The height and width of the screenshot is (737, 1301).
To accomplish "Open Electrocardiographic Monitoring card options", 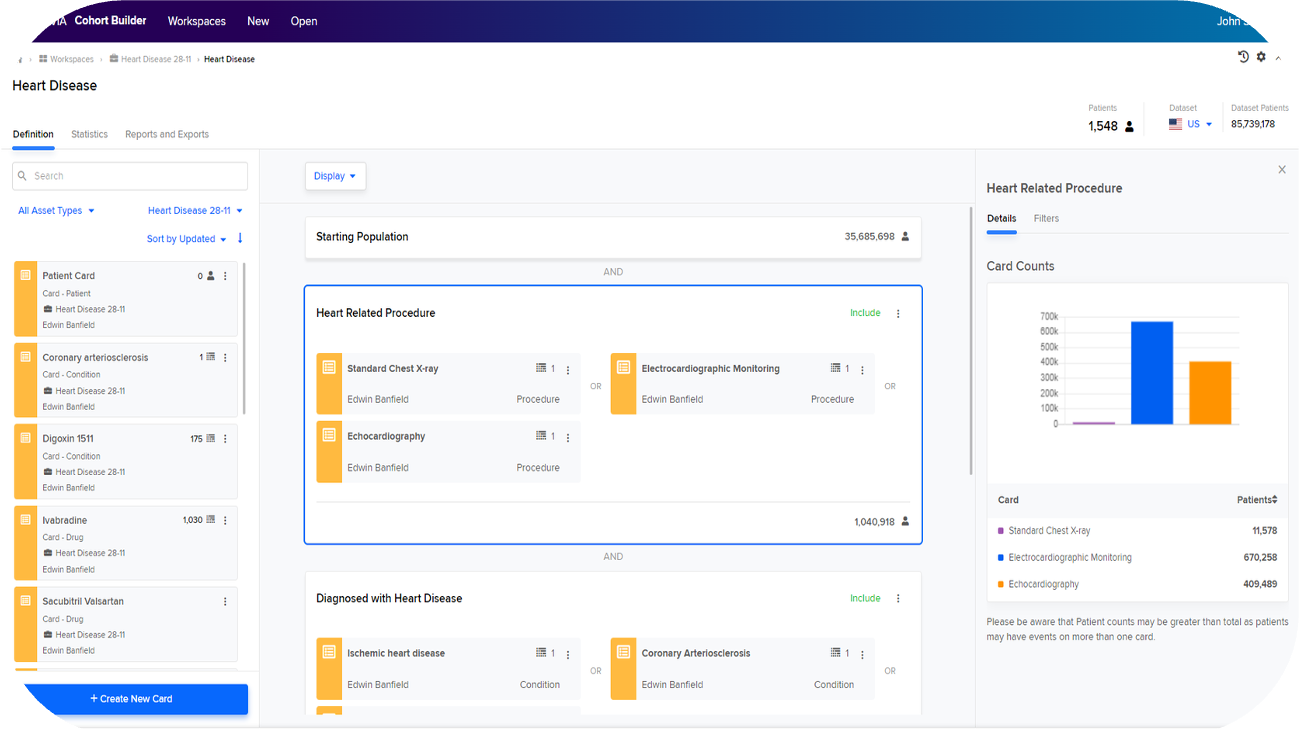I will [x=862, y=370].
